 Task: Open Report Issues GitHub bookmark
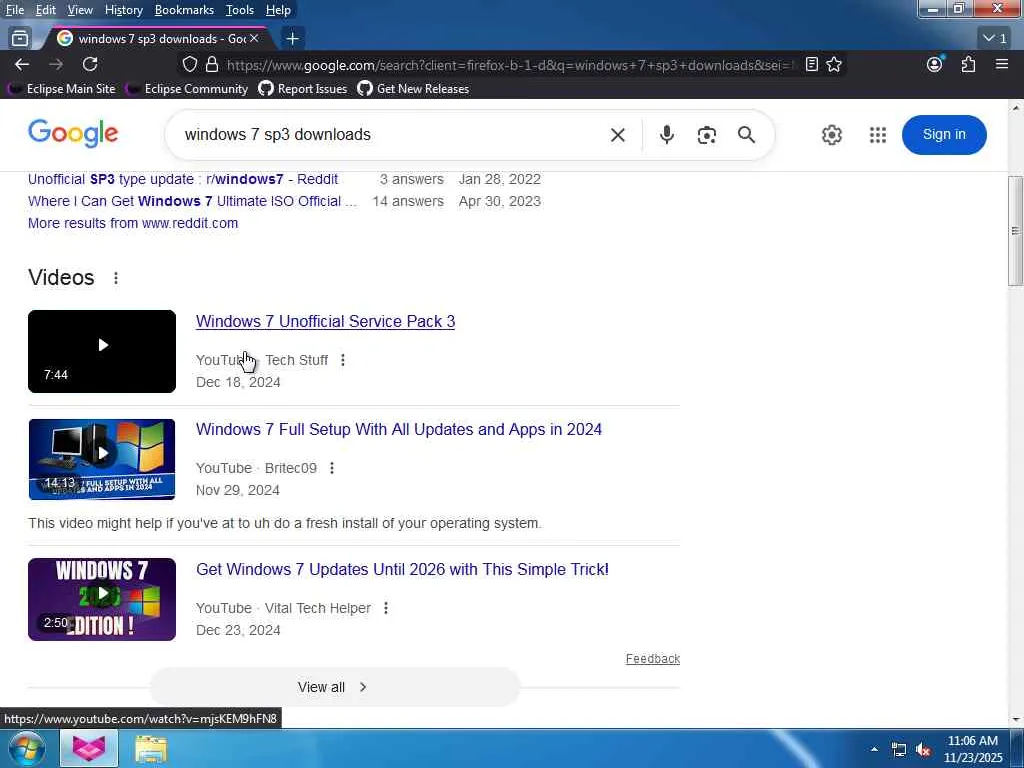(x=303, y=88)
